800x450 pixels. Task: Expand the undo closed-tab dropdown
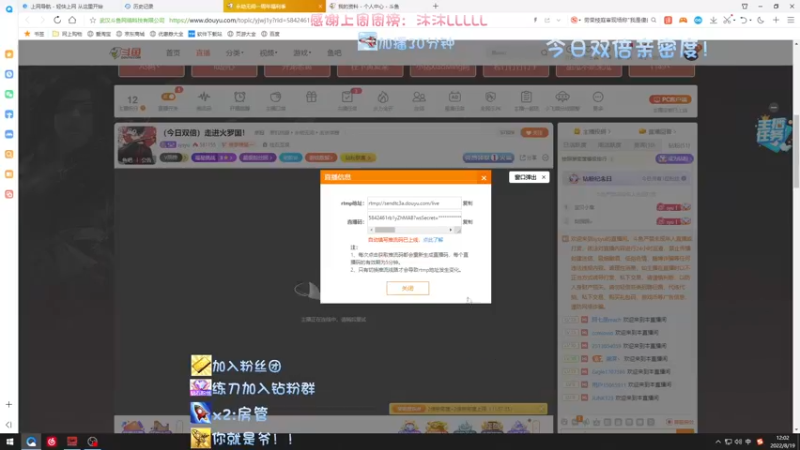750,20
